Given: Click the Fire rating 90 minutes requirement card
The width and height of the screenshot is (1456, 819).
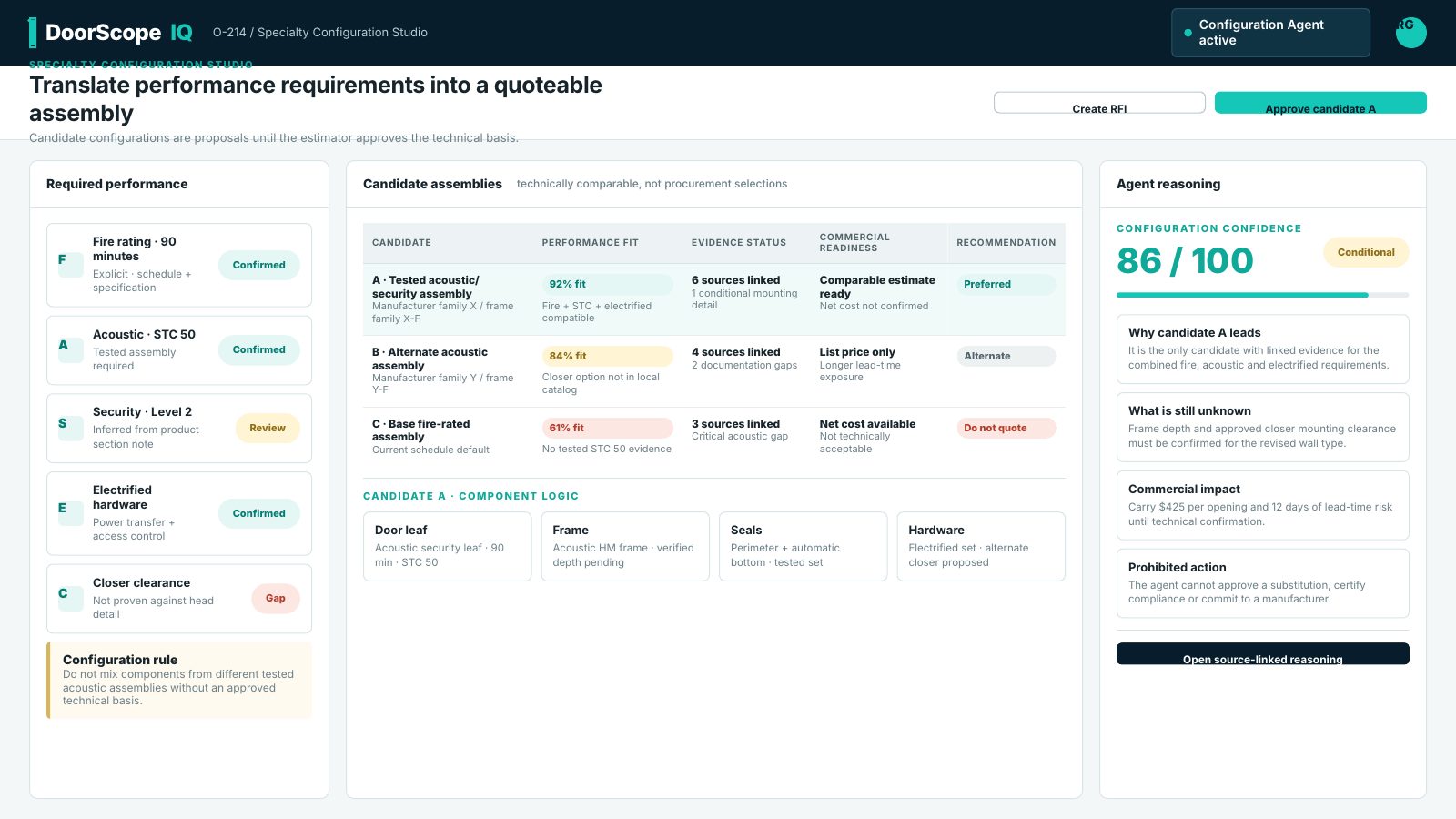Looking at the screenshot, I should tap(179, 265).
